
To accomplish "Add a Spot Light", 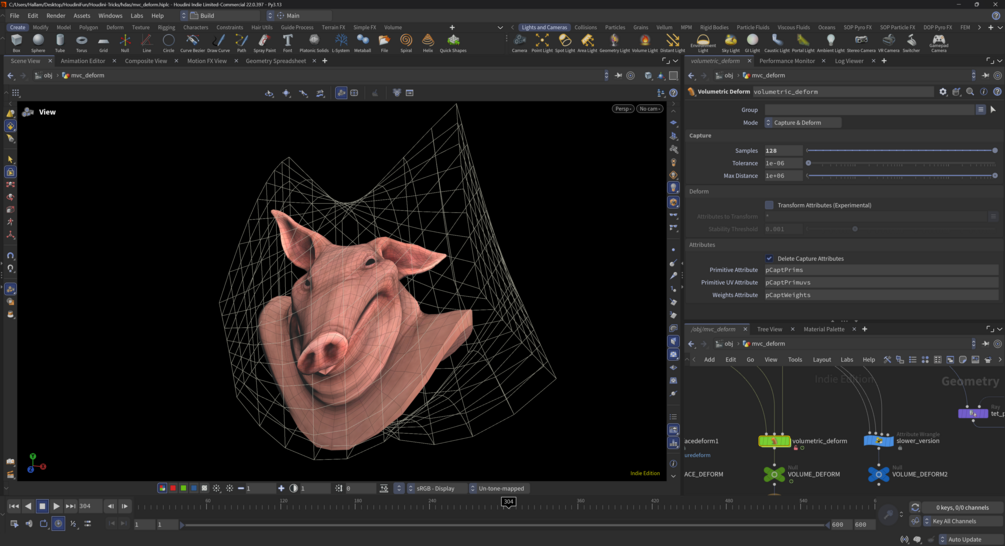I will (565, 43).
